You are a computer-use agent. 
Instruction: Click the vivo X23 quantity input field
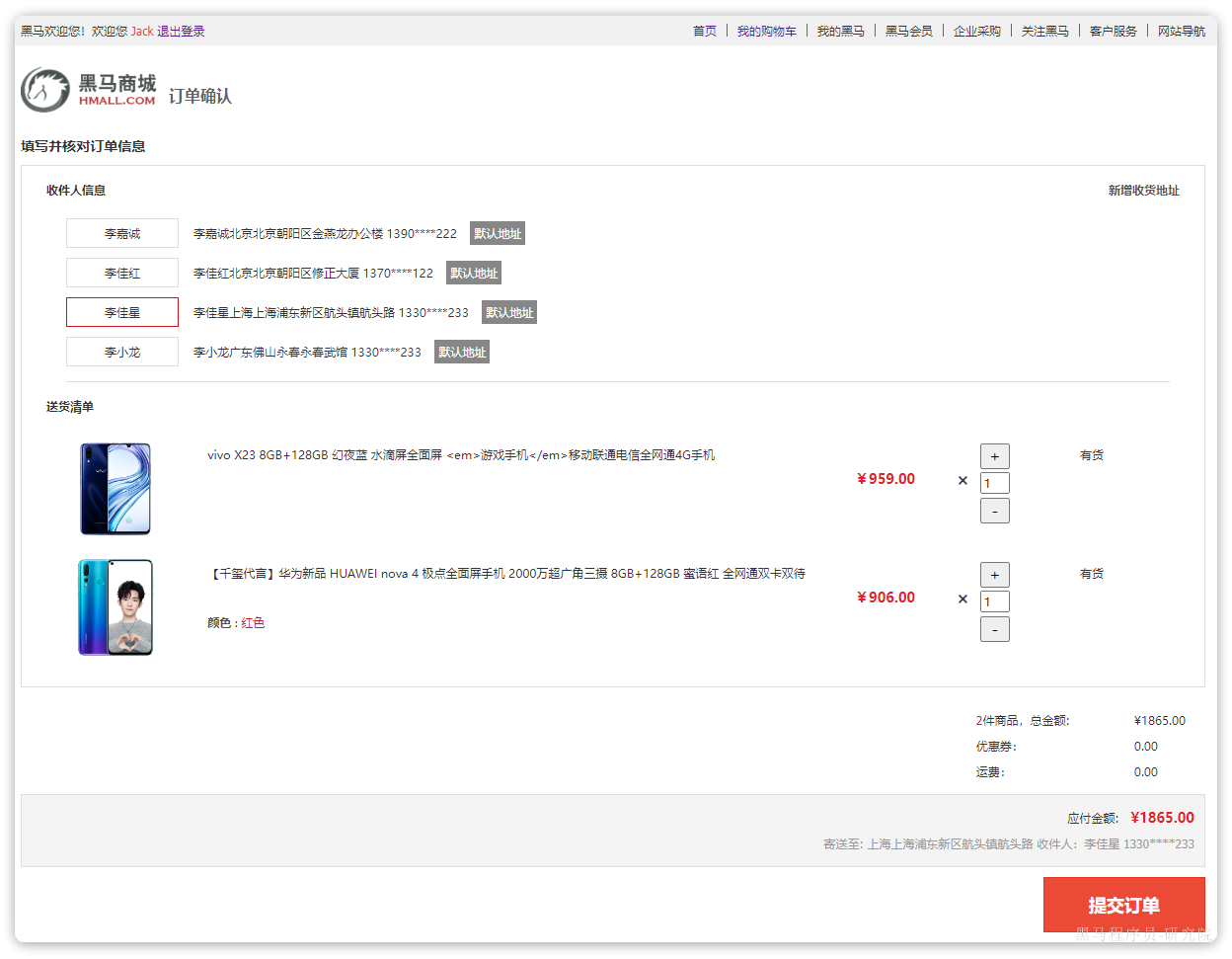point(994,483)
